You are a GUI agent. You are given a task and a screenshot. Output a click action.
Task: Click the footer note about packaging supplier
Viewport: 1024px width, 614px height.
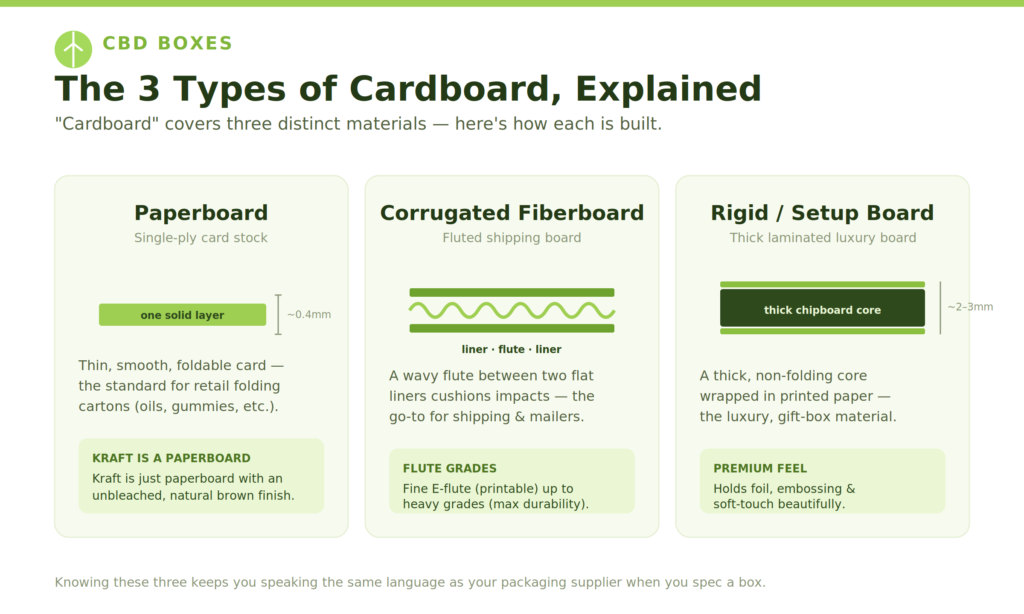click(410, 582)
